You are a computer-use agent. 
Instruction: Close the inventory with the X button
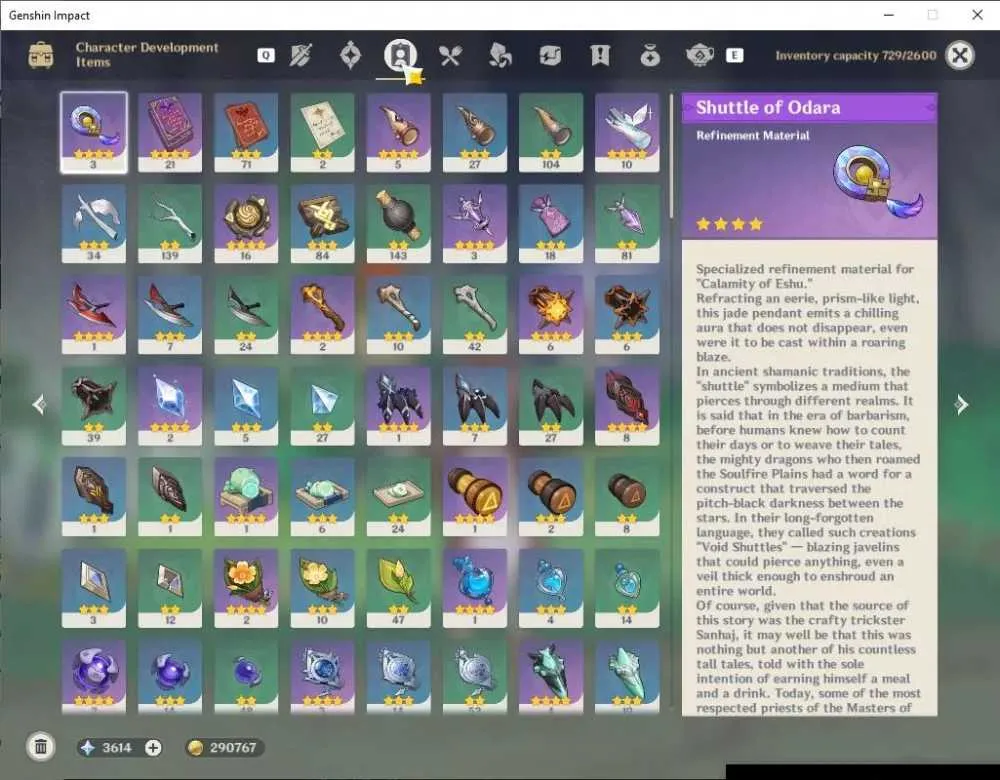(x=959, y=55)
